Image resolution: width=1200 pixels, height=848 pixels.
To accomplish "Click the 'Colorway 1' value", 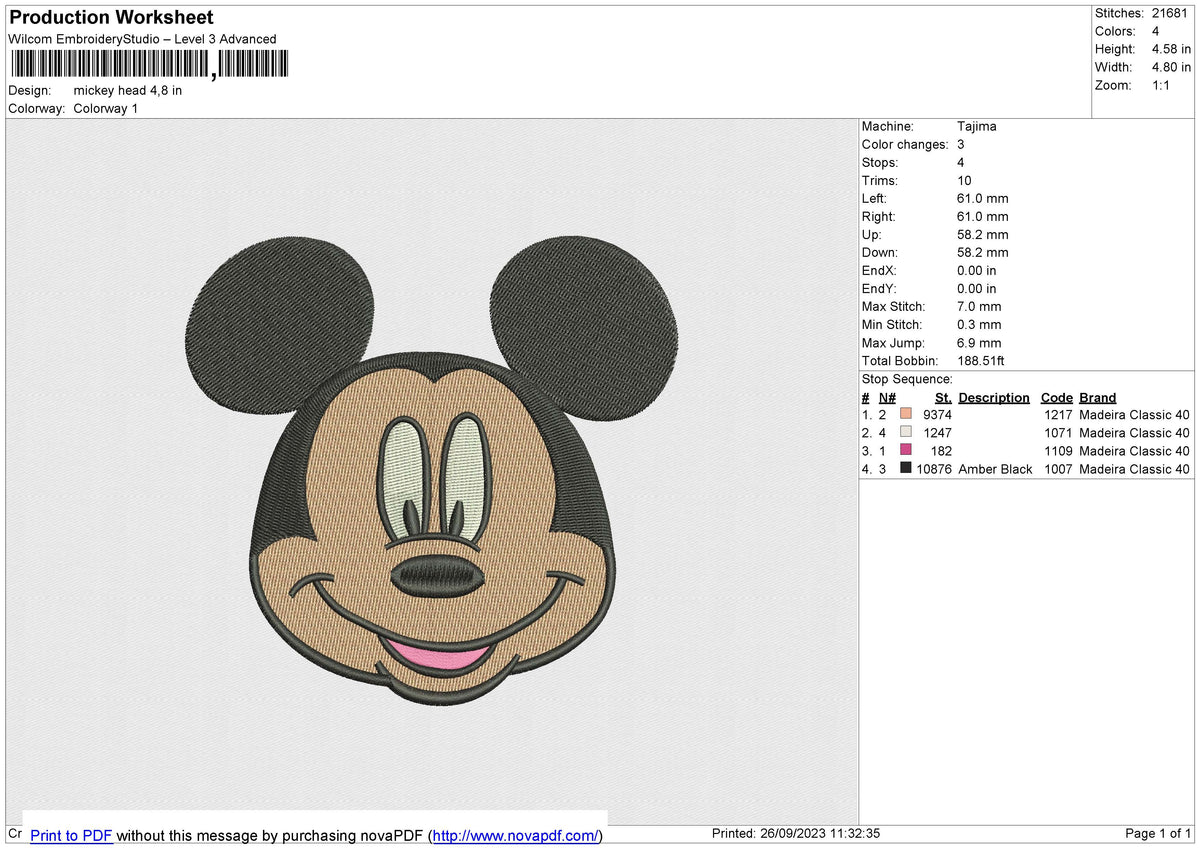I will [106, 108].
